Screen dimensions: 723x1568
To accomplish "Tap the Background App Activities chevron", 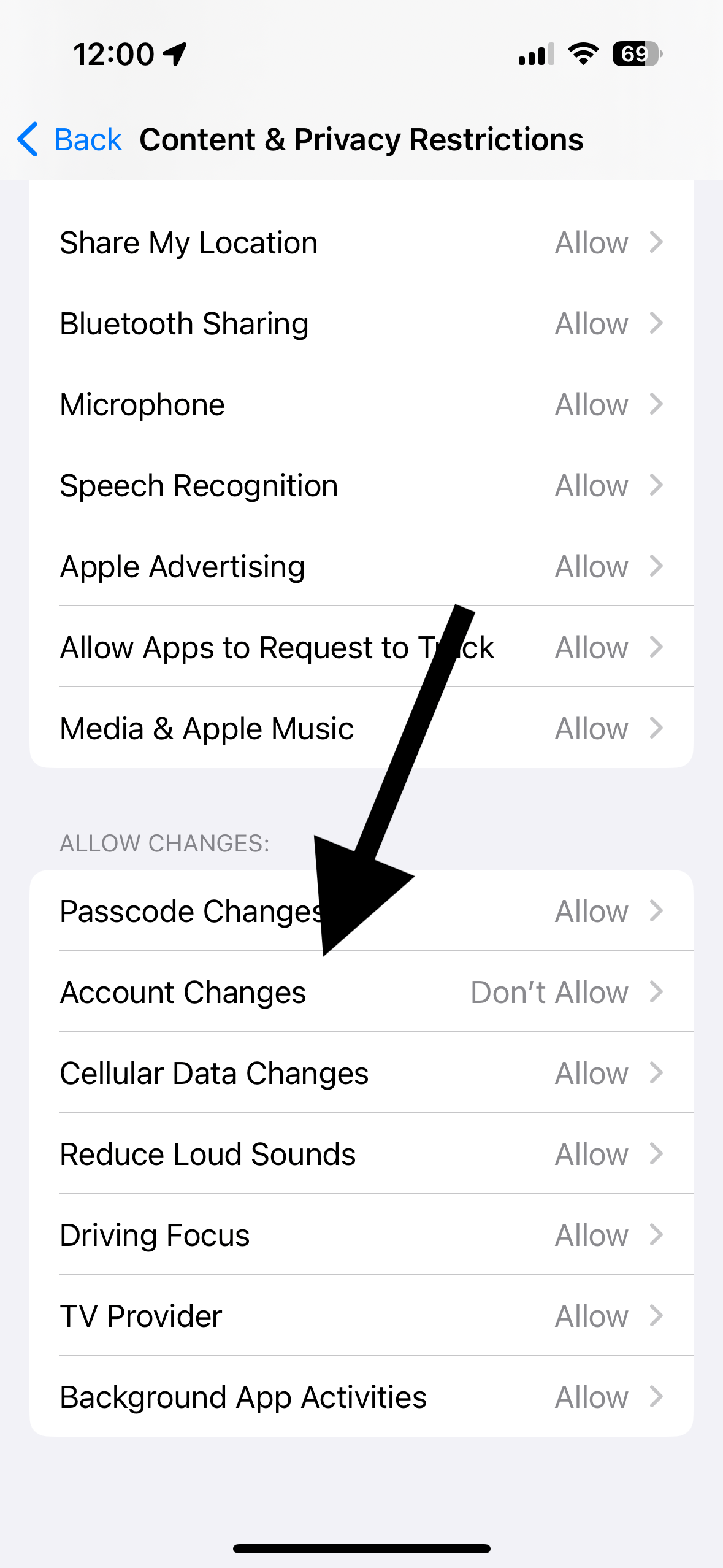I will [x=656, y=1396].
